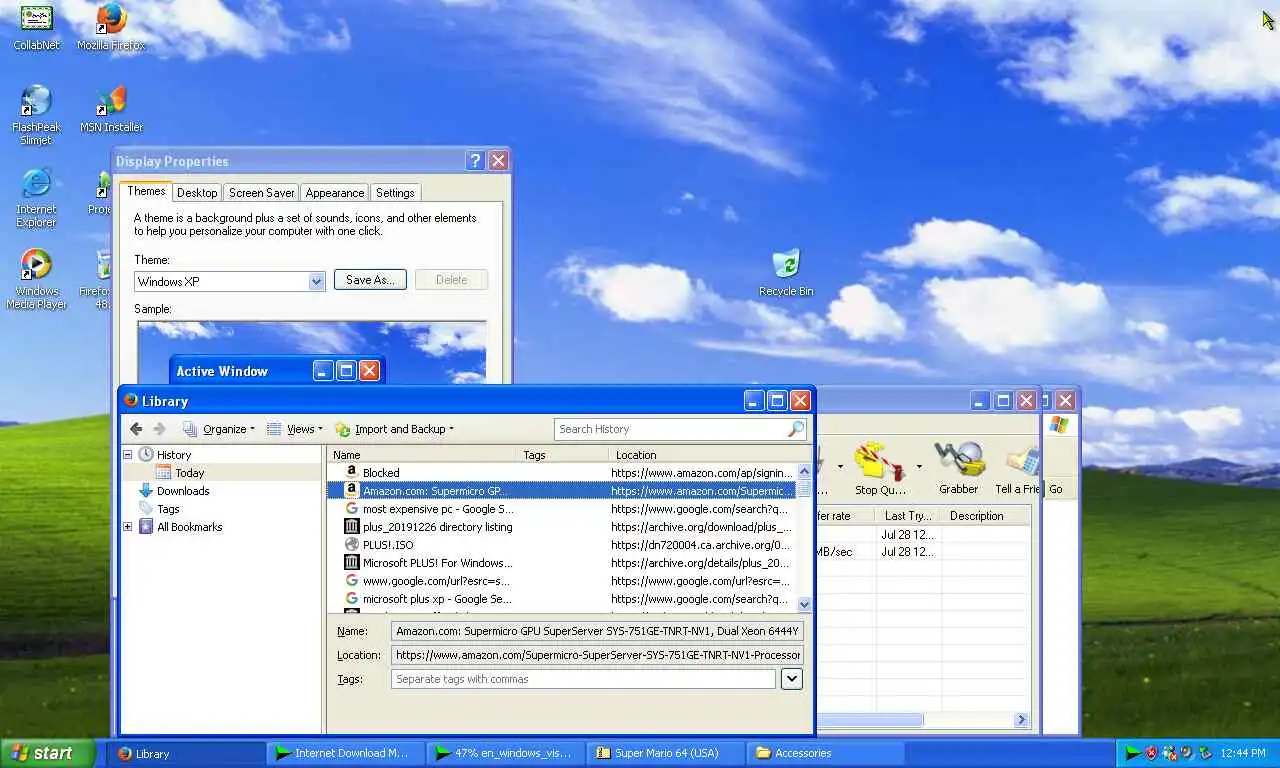
Task: Open the 47% en_windows_vis taskbar button
Action: pos(506,753)
